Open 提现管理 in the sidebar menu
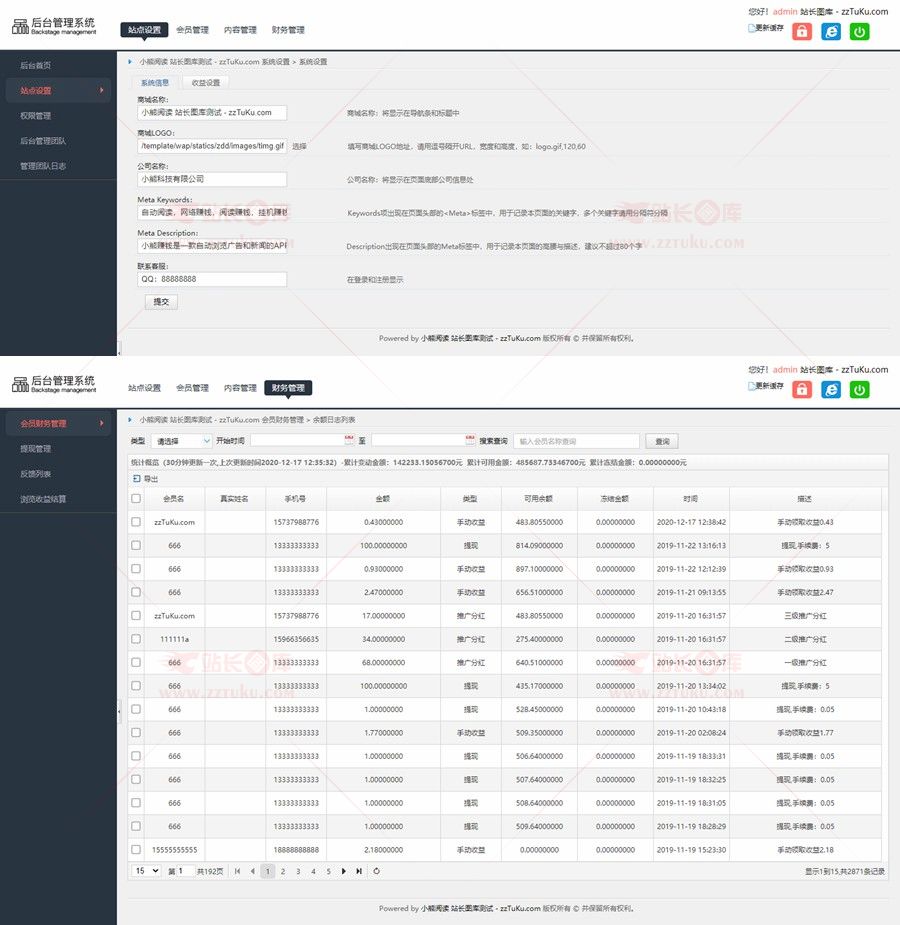 36,449
